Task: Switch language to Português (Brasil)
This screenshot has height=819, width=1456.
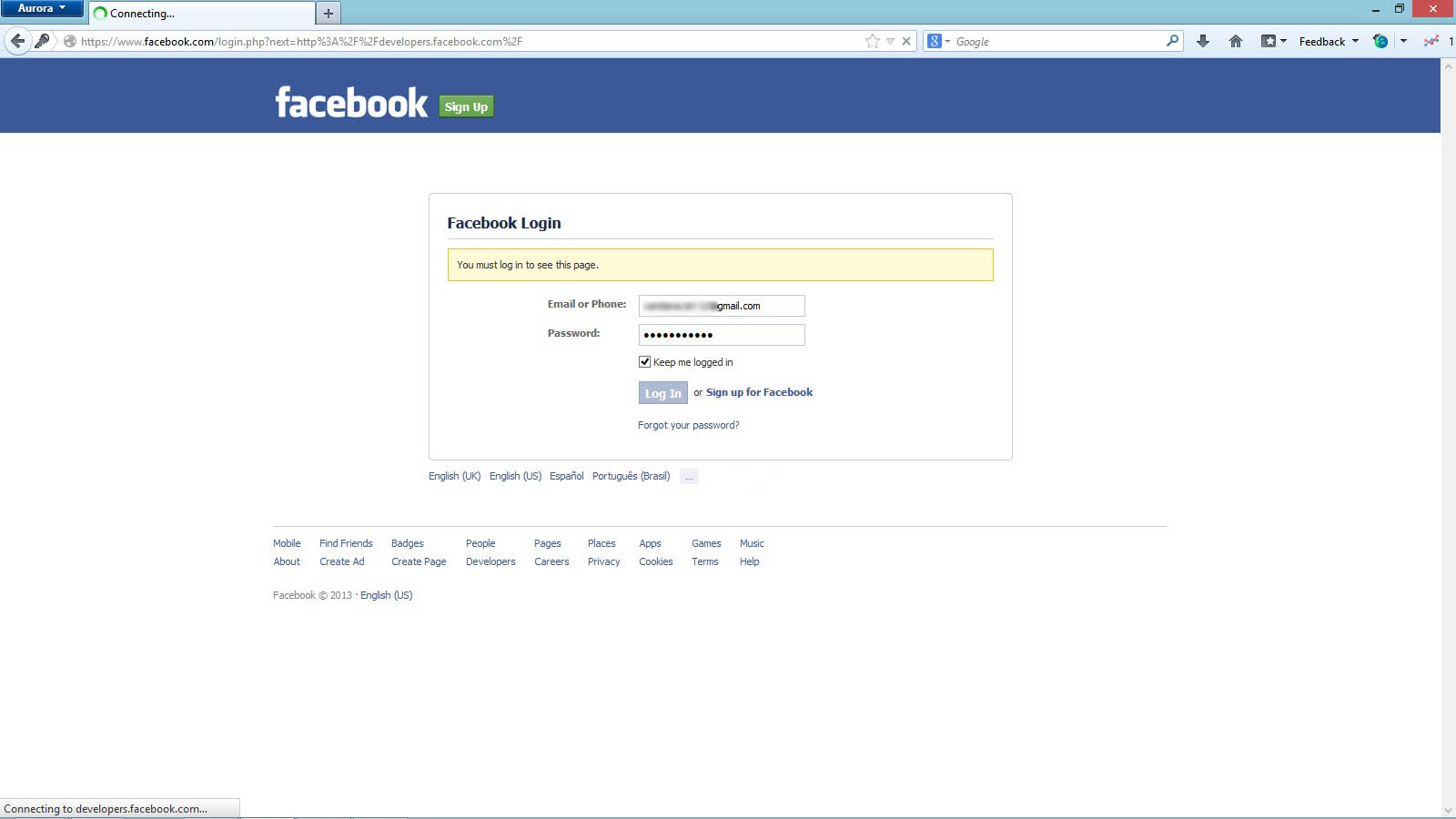Action: click(x=631, y=476)
